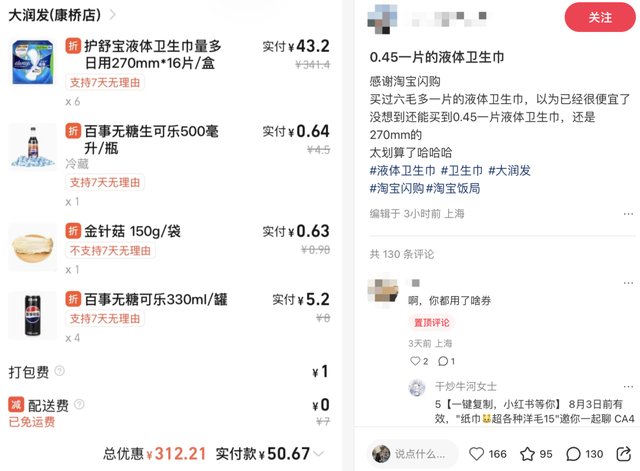Open more options beside edit time
The height and width of the screenshot is (471, 640).
(628, 214)
